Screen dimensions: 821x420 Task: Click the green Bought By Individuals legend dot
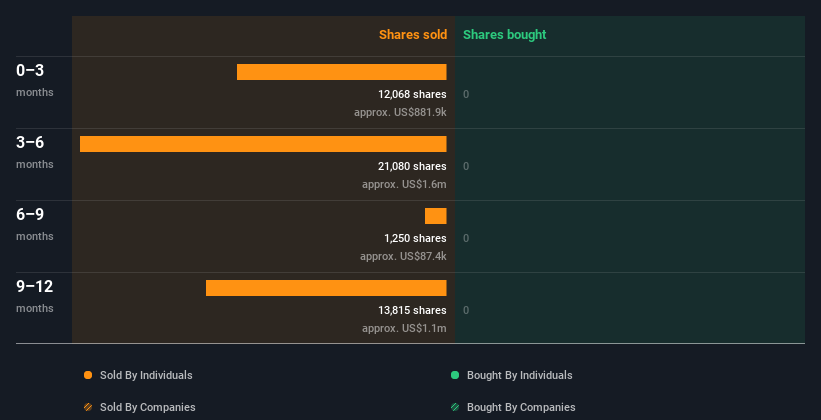click(x=455, y=375)
